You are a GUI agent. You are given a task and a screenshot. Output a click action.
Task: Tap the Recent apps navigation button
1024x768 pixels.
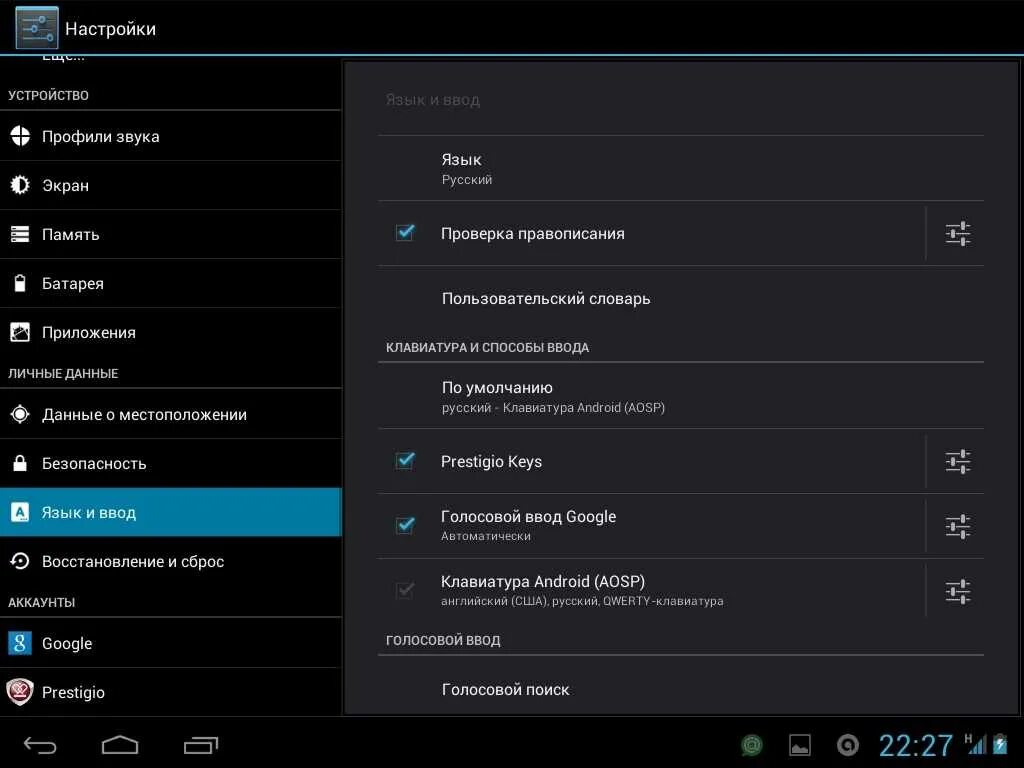coord(200,744)
